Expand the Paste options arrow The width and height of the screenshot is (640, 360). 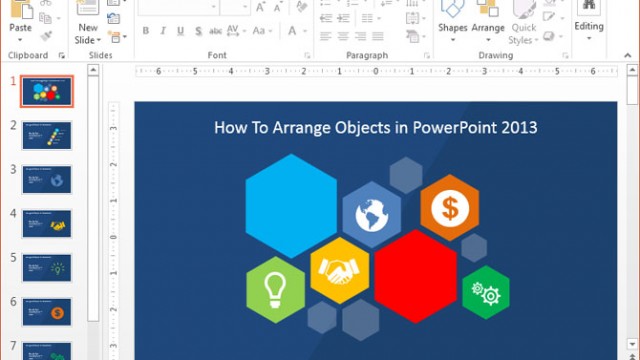(20, 40)
